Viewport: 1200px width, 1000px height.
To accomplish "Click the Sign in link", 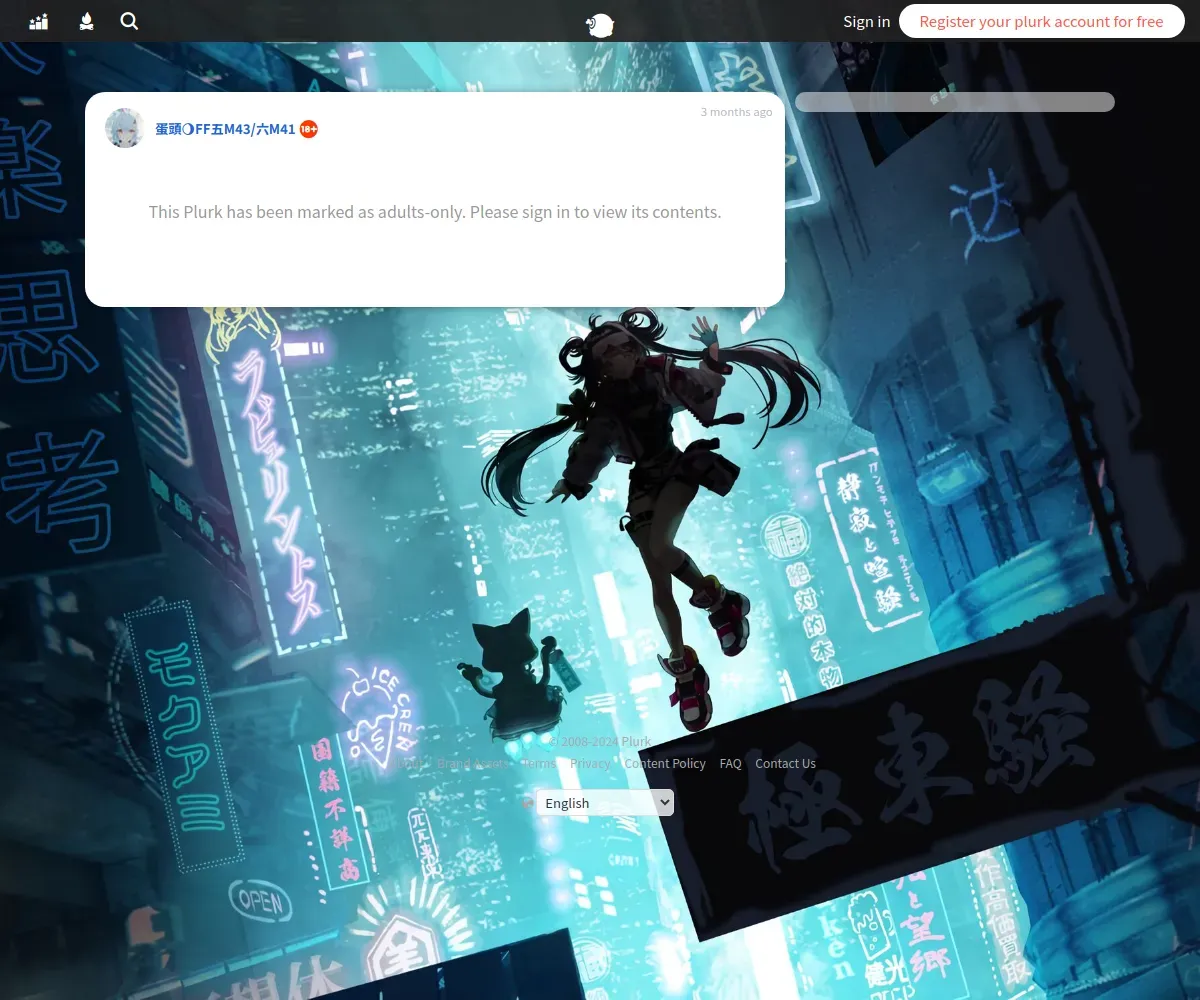I will [x=866, y=21].
